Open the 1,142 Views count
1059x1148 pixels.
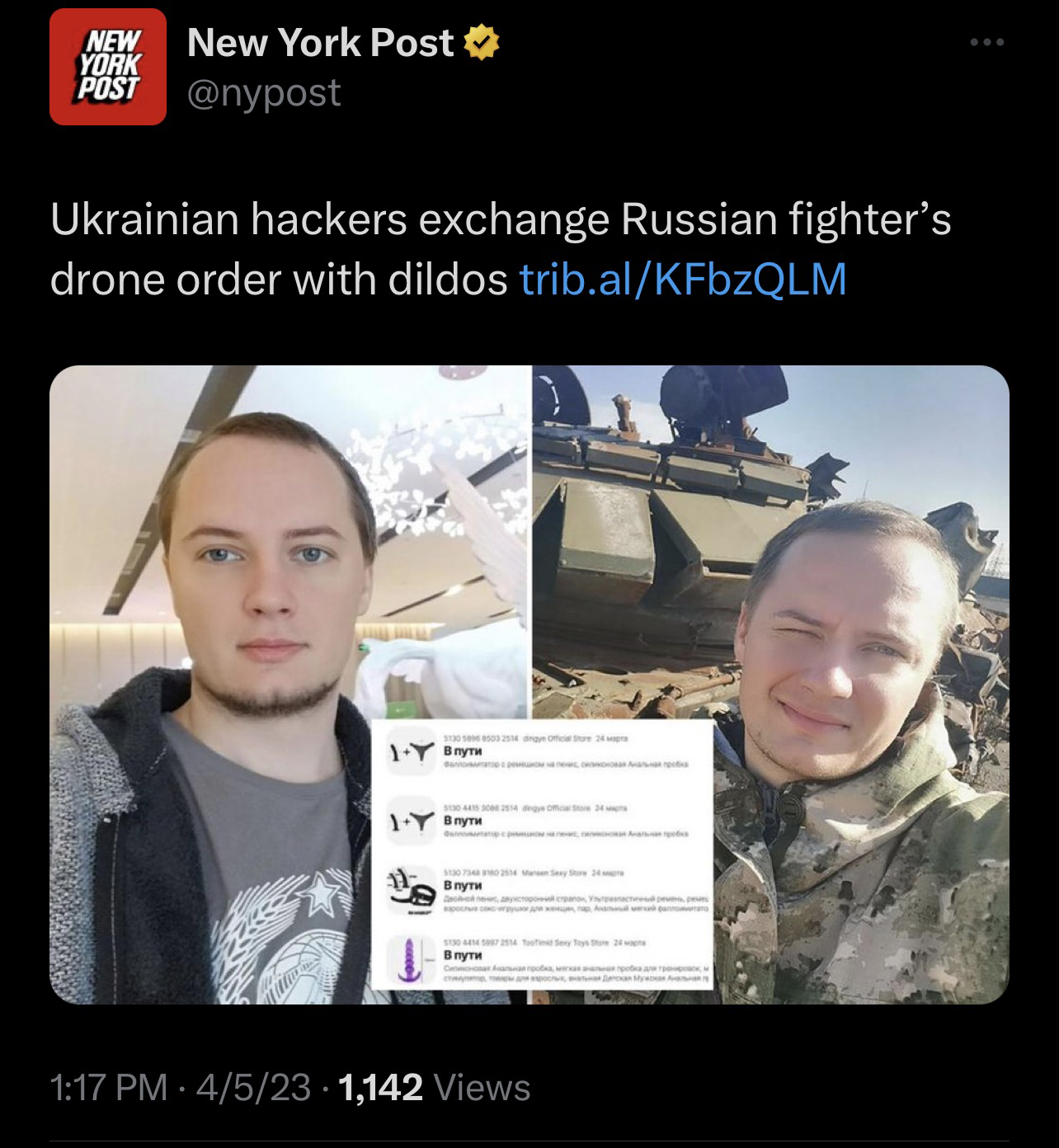(433, 1088)
